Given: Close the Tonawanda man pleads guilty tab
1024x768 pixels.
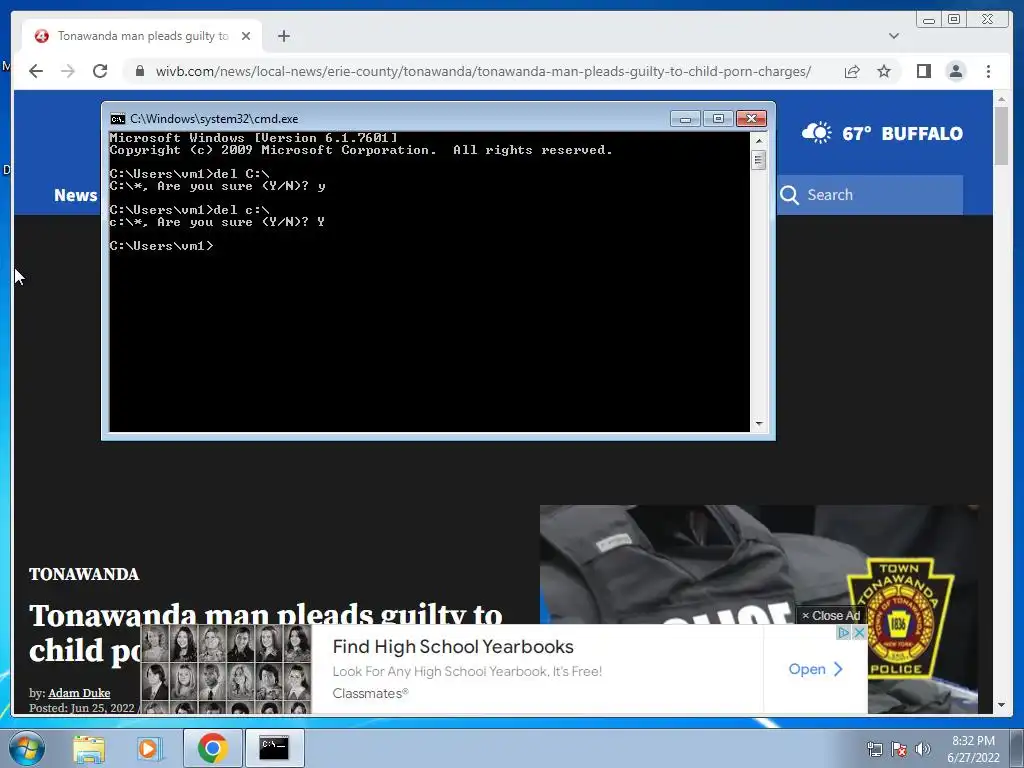Looking at the screenshot, I should click(x=246, y=36).
